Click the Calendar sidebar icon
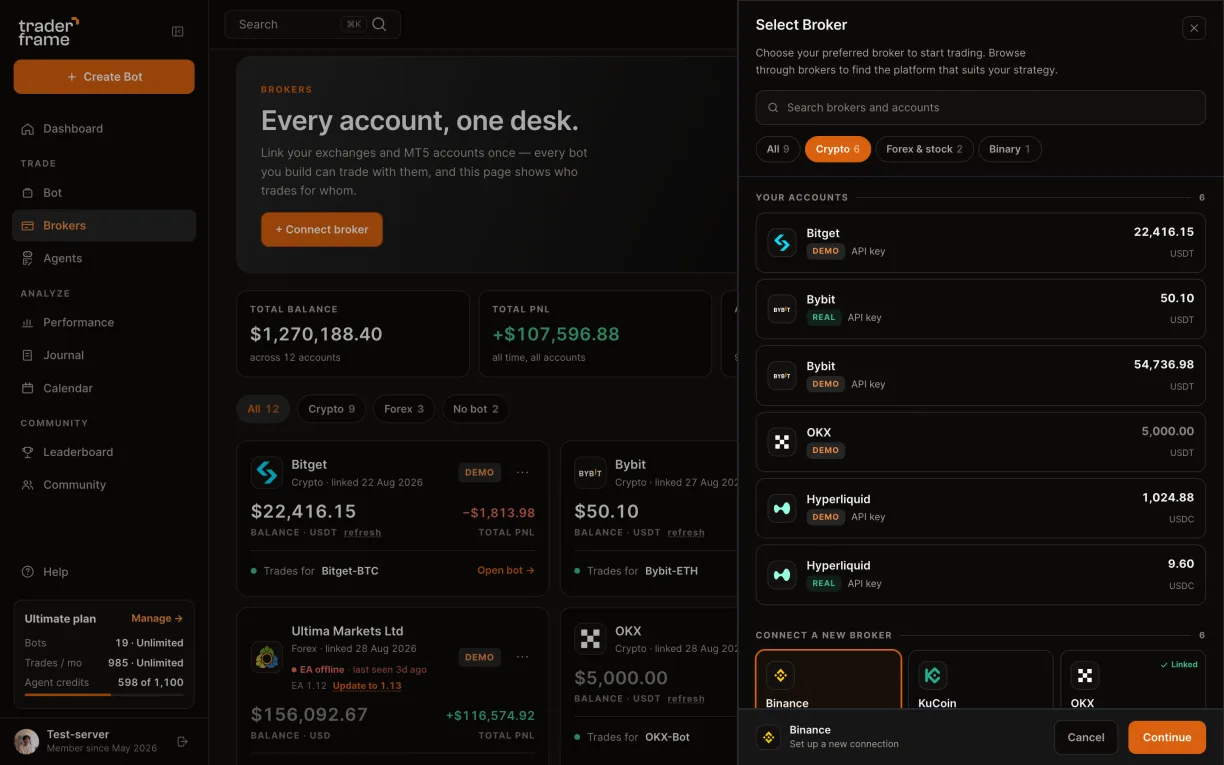 point(28,388)
